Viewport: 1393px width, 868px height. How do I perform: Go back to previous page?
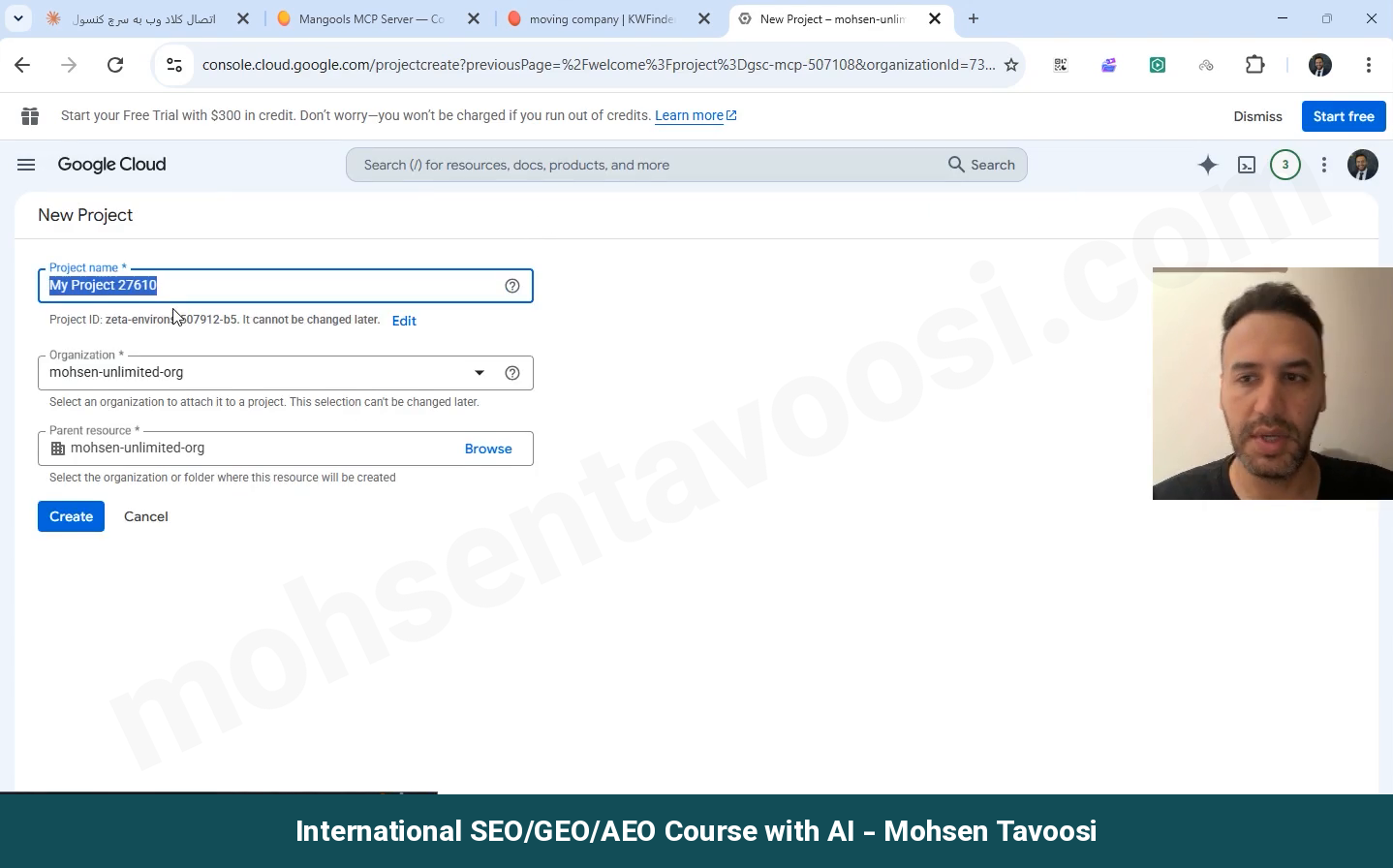tap(22, 65)
